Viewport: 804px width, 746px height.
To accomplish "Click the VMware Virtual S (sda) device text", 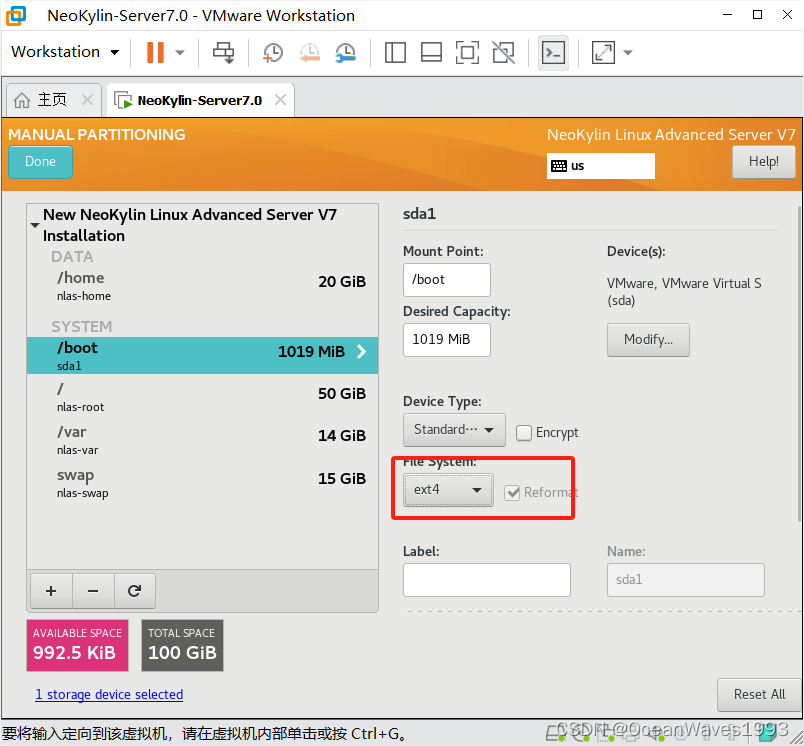I will (x=684, y=292).
